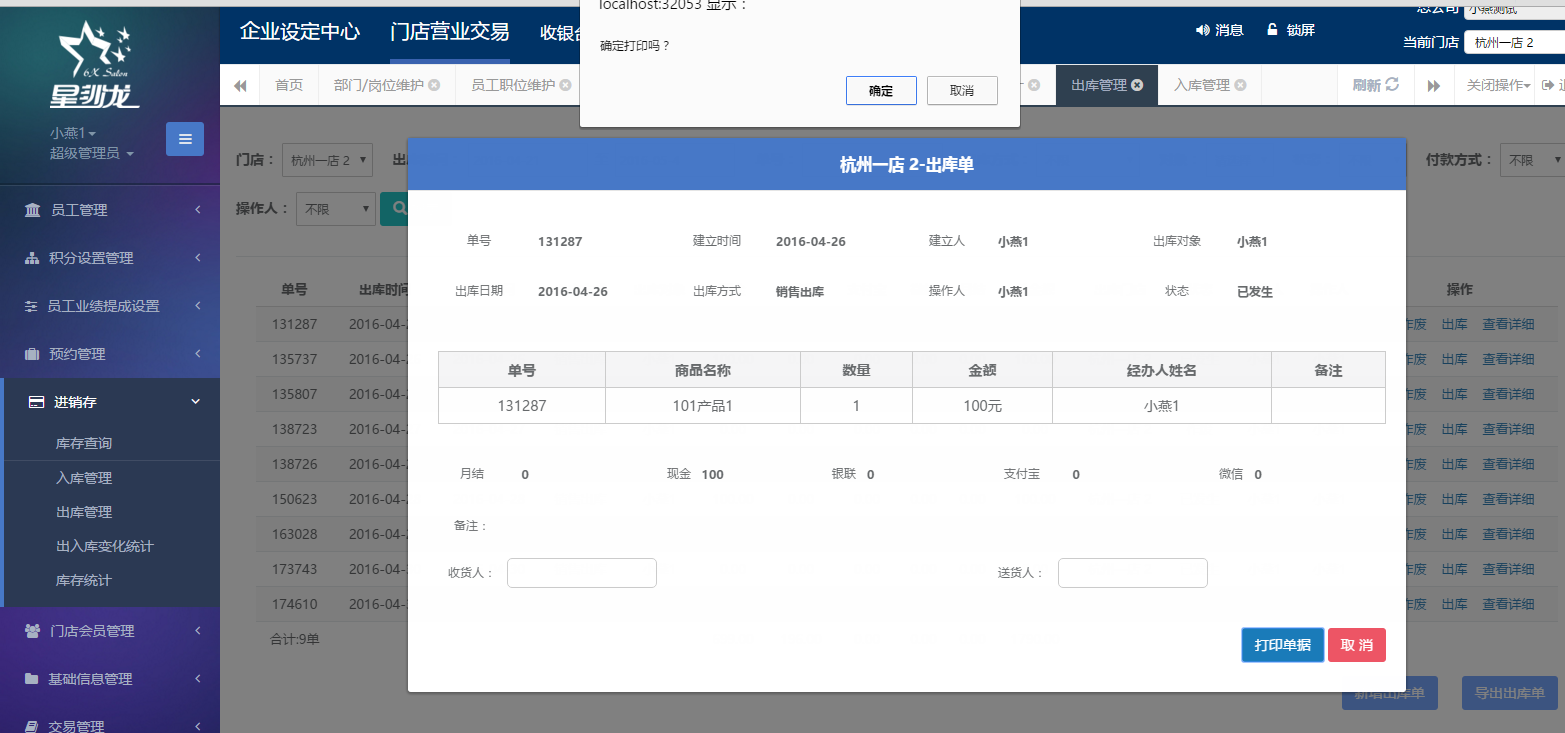Click the 锁屏 lock icon
This screenshot has height=733, width=1565.
click(1272, 30)
